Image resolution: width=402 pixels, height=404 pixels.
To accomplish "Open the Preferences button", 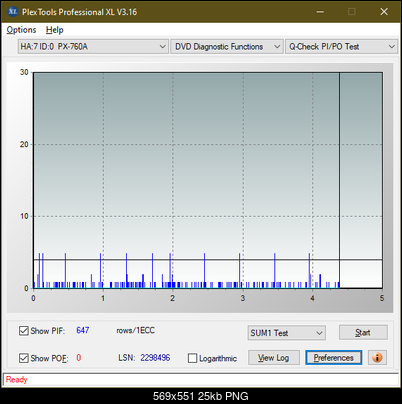I will point(334,358).
